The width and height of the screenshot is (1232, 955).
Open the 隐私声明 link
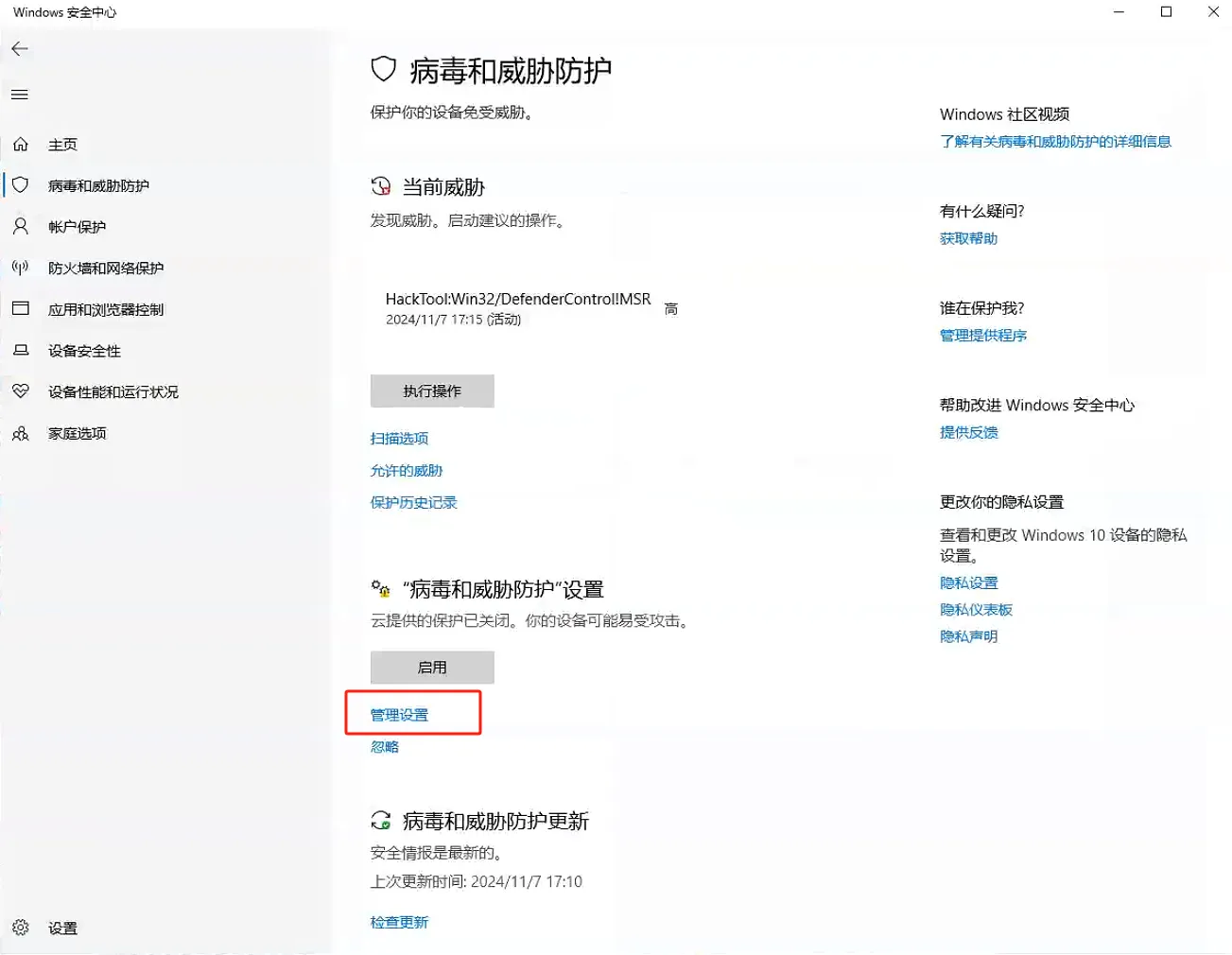click(969, 636)
